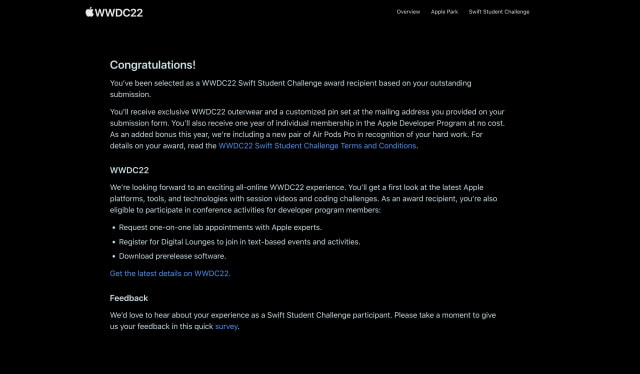The width and height of the screenshot is (640, 374).
Task: Click the one-on-one lab appointments bullet
Action: pyautogui.click(x=220, y=227)
